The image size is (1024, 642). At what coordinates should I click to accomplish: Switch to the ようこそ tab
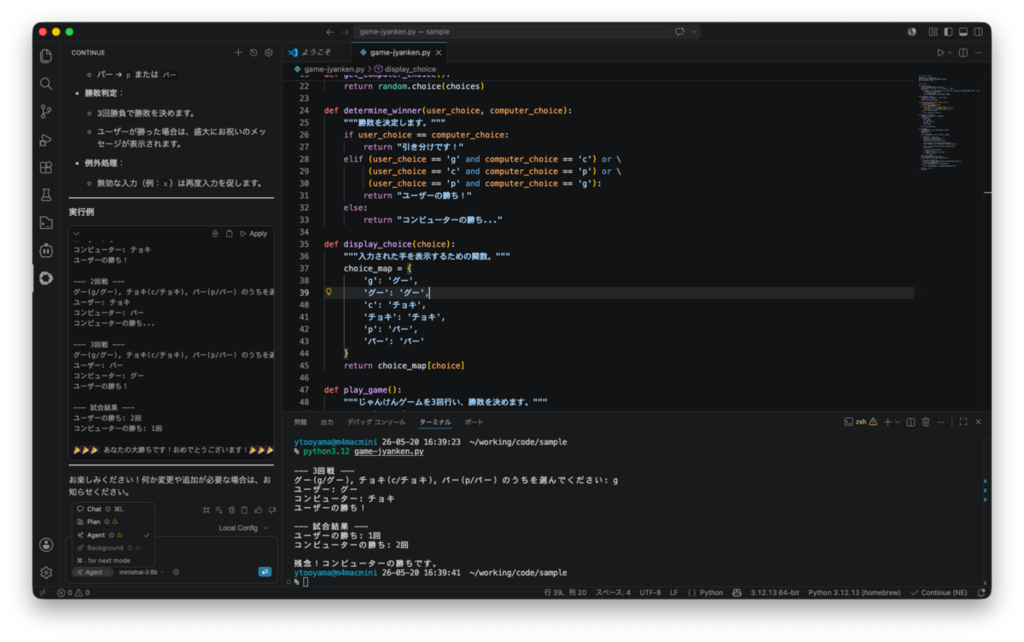tap(317, 52)
